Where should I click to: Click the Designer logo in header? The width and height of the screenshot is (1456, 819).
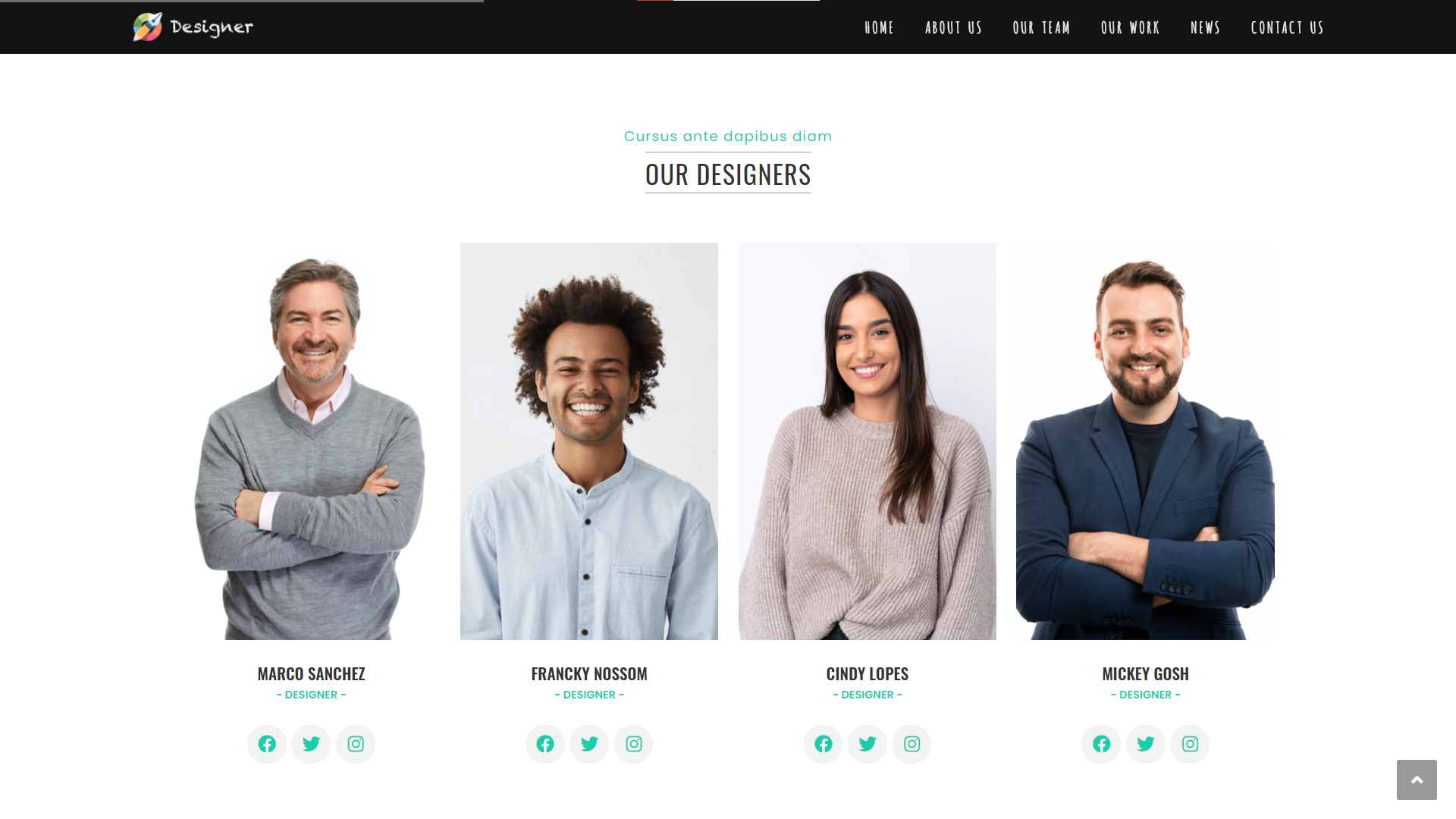pos(193,27)
